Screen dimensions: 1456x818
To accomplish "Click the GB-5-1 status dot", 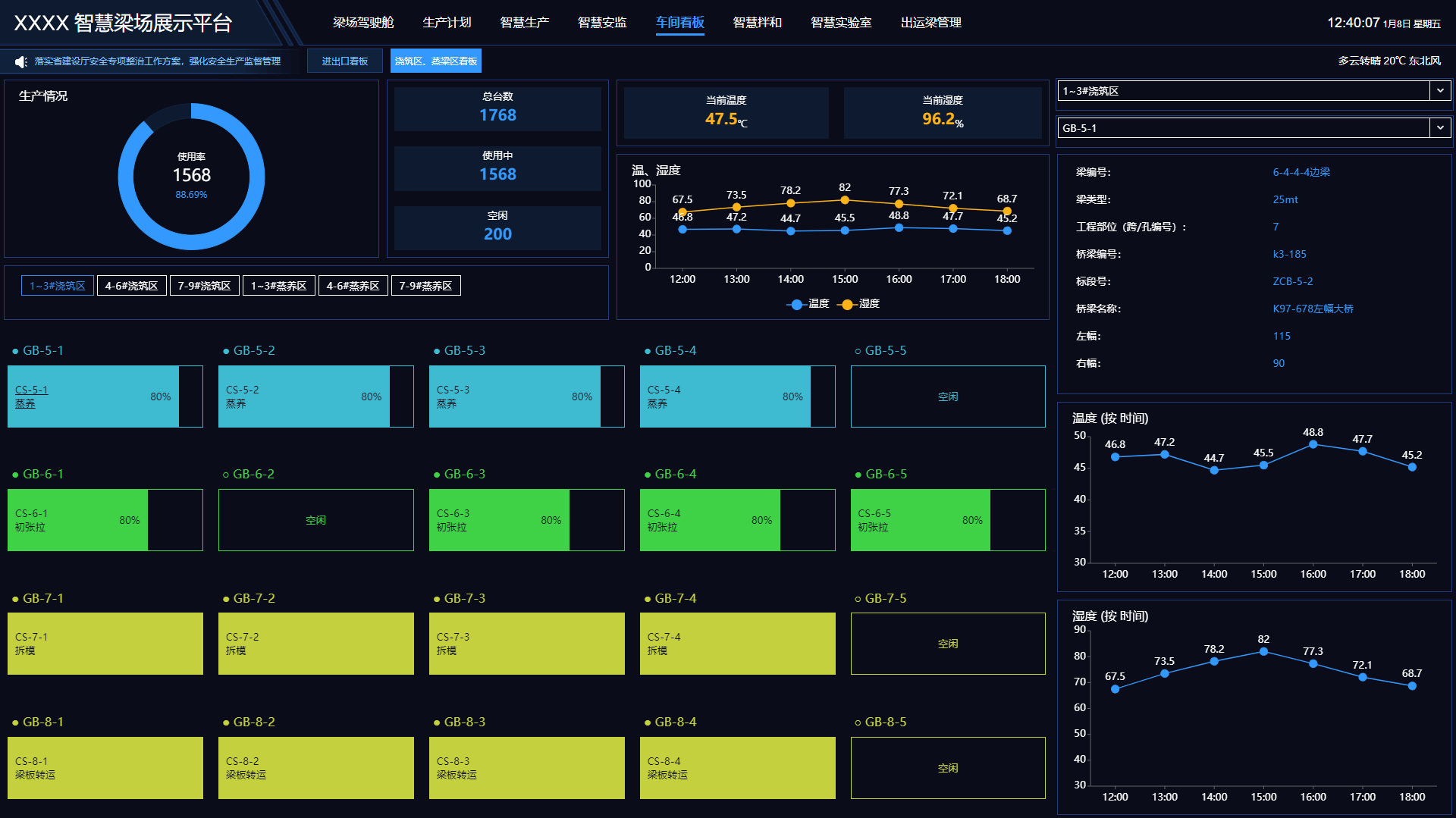I will pyautogui.click(x=15, y=351).
